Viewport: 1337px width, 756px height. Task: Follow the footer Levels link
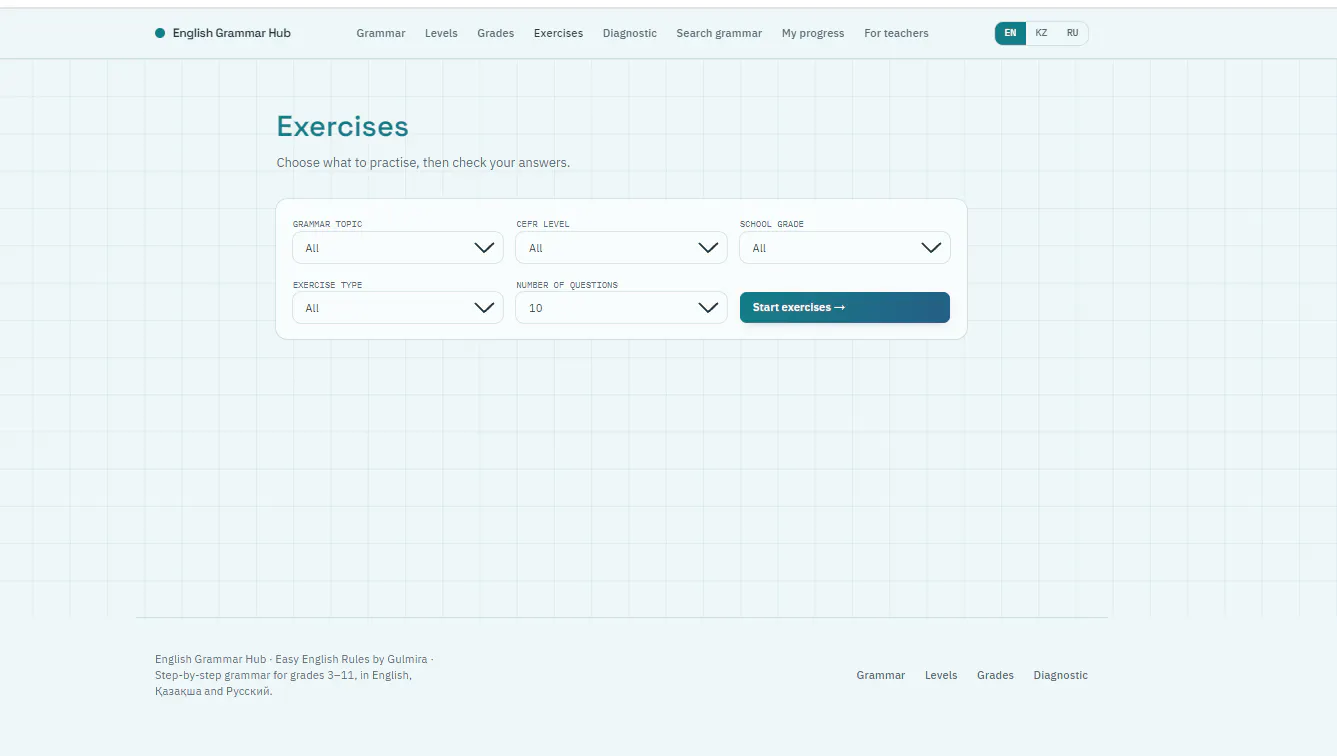(941, 675)
